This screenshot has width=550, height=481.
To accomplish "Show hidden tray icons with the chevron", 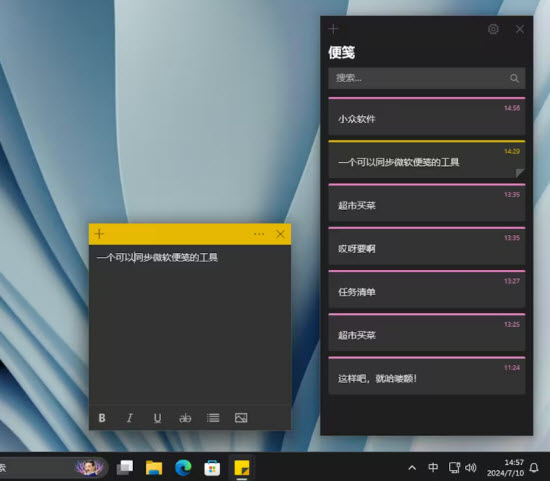I will pos(412,468).
